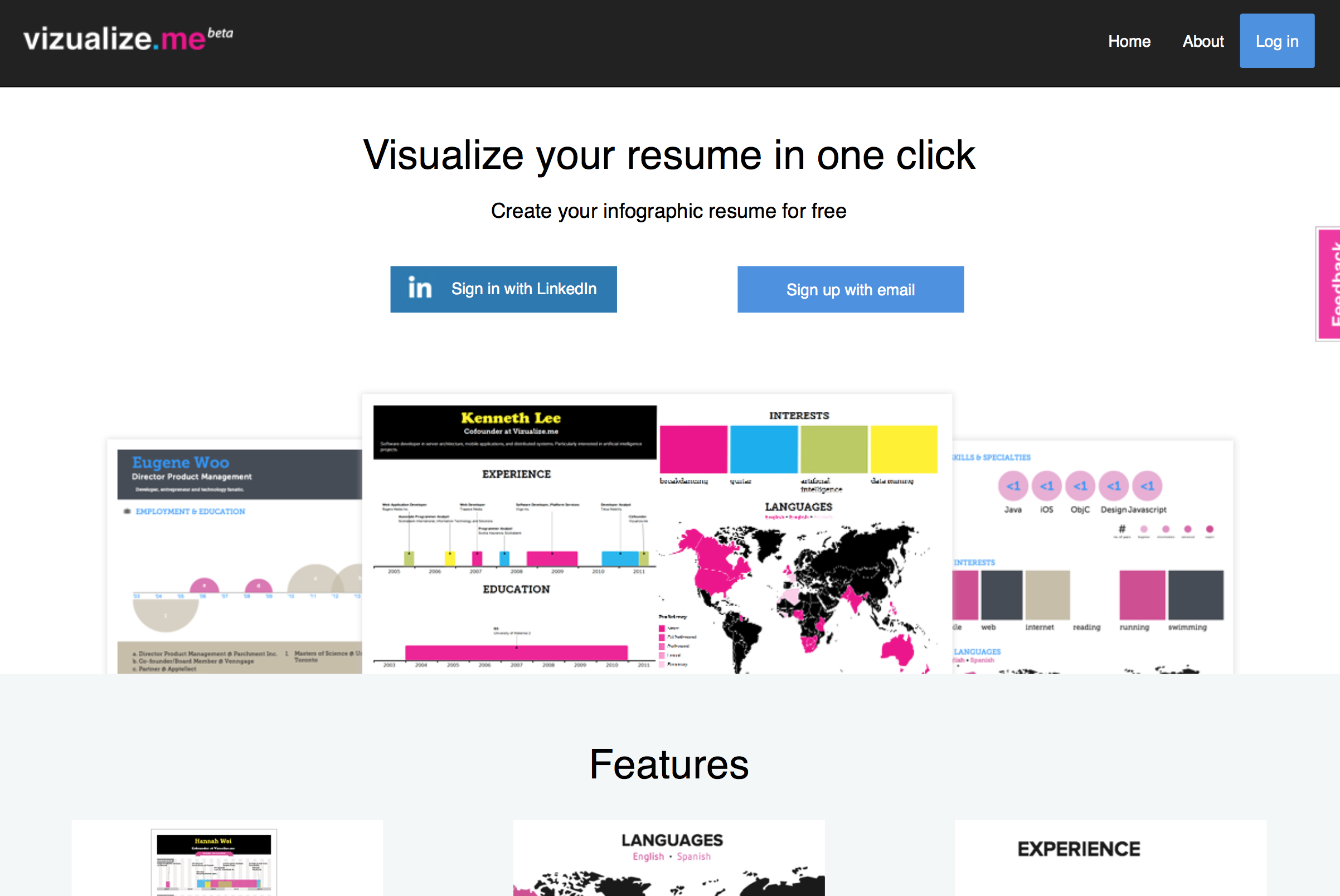This screenshot has width=1340, height=896.
Task: Click the Languages feature card
Action: [x=669, y=858]
